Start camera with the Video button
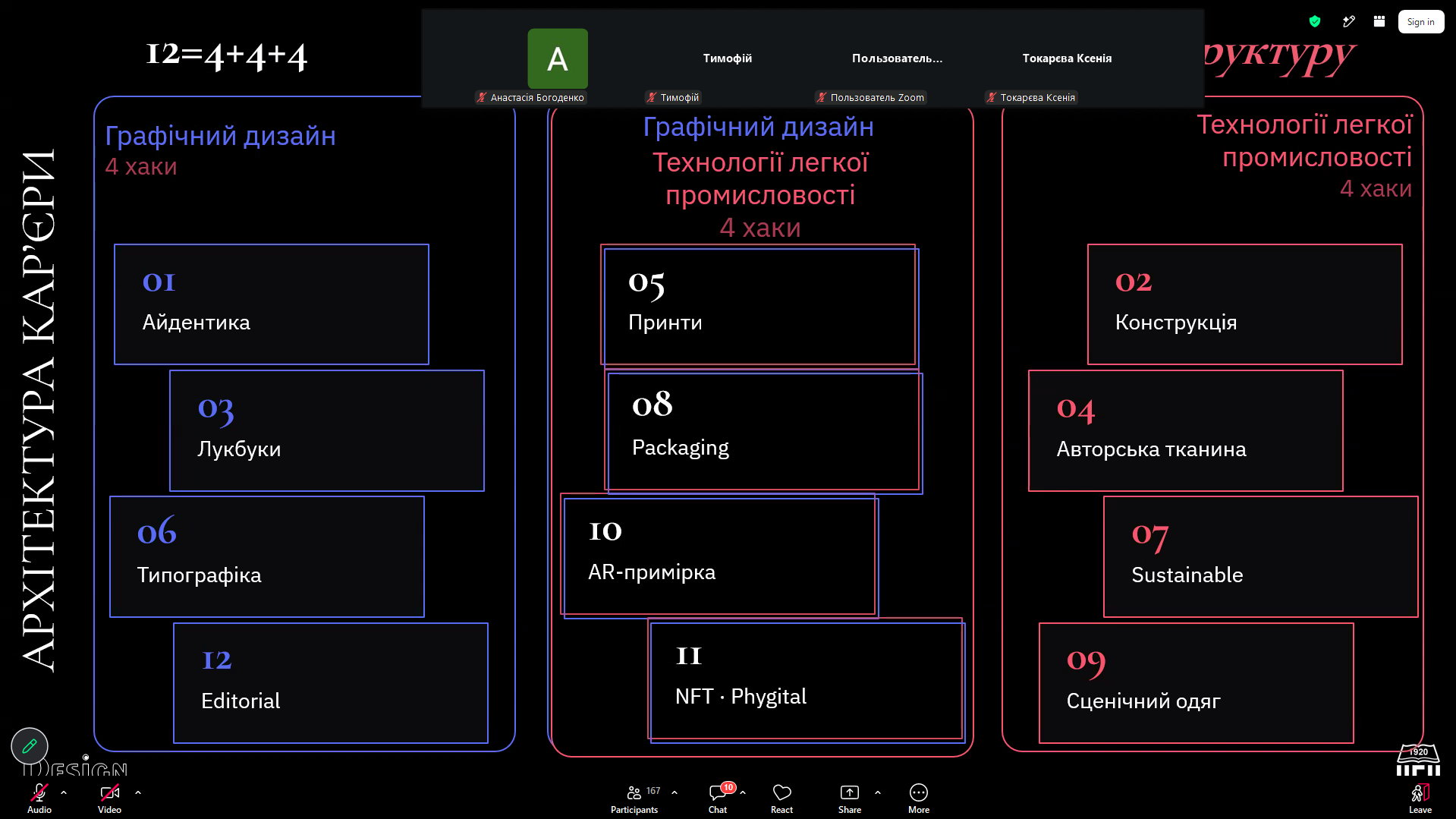Viewport: 1456px width, 819px height. click(109, 798)
